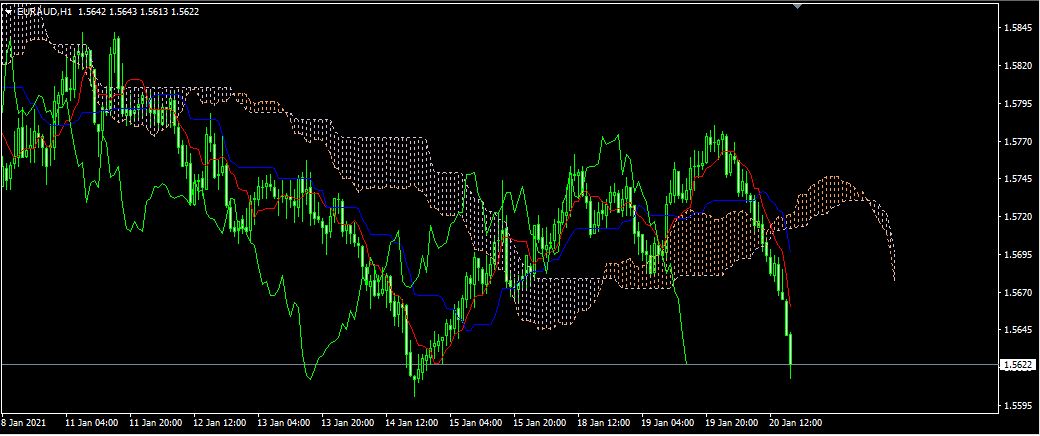Click the highlighted 1.5622 current price label
Viewport: 1040px width, 436px height.
pos(1016,366)
